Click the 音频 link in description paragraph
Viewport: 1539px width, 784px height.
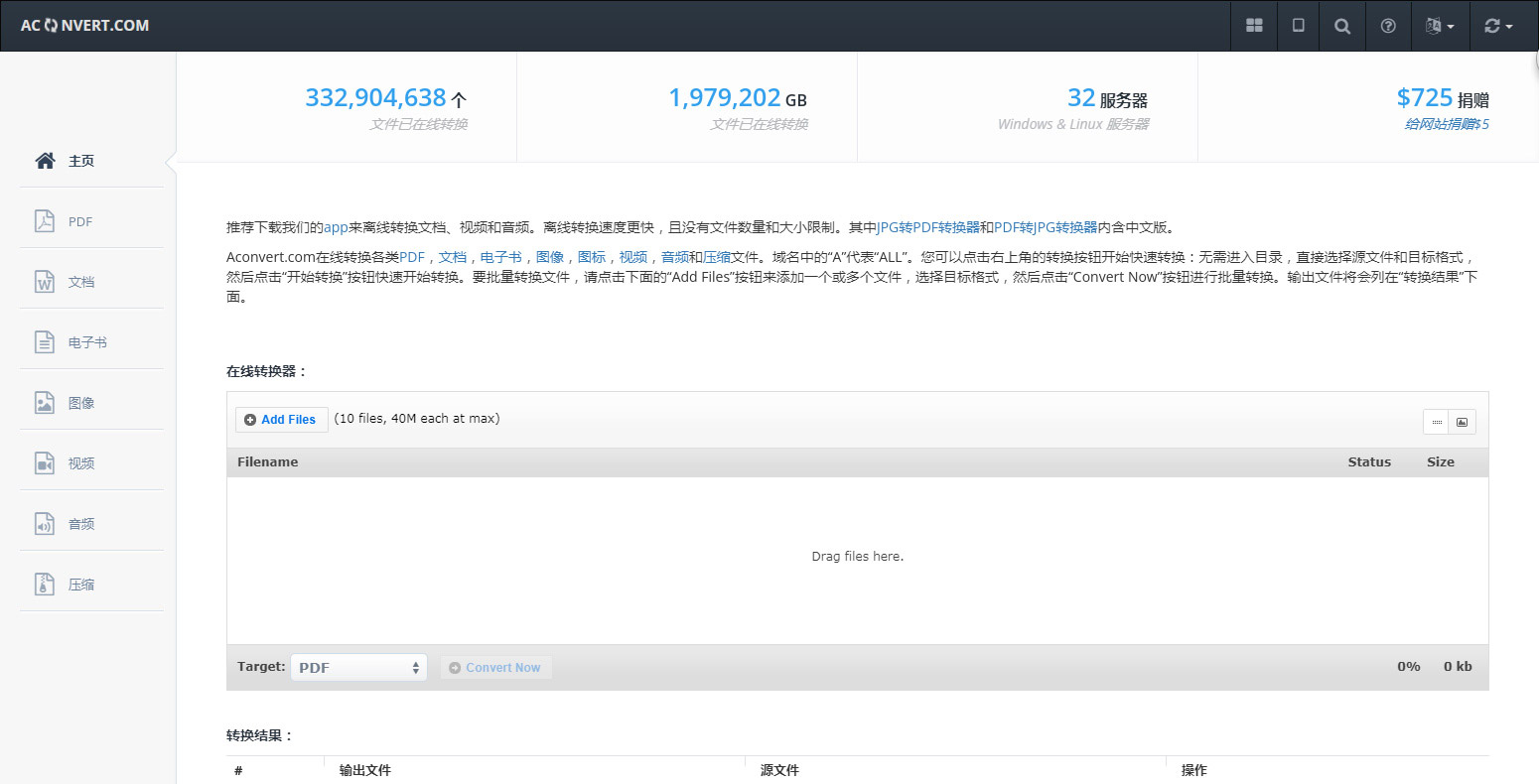pyautogui.click(x=675, y=257)
